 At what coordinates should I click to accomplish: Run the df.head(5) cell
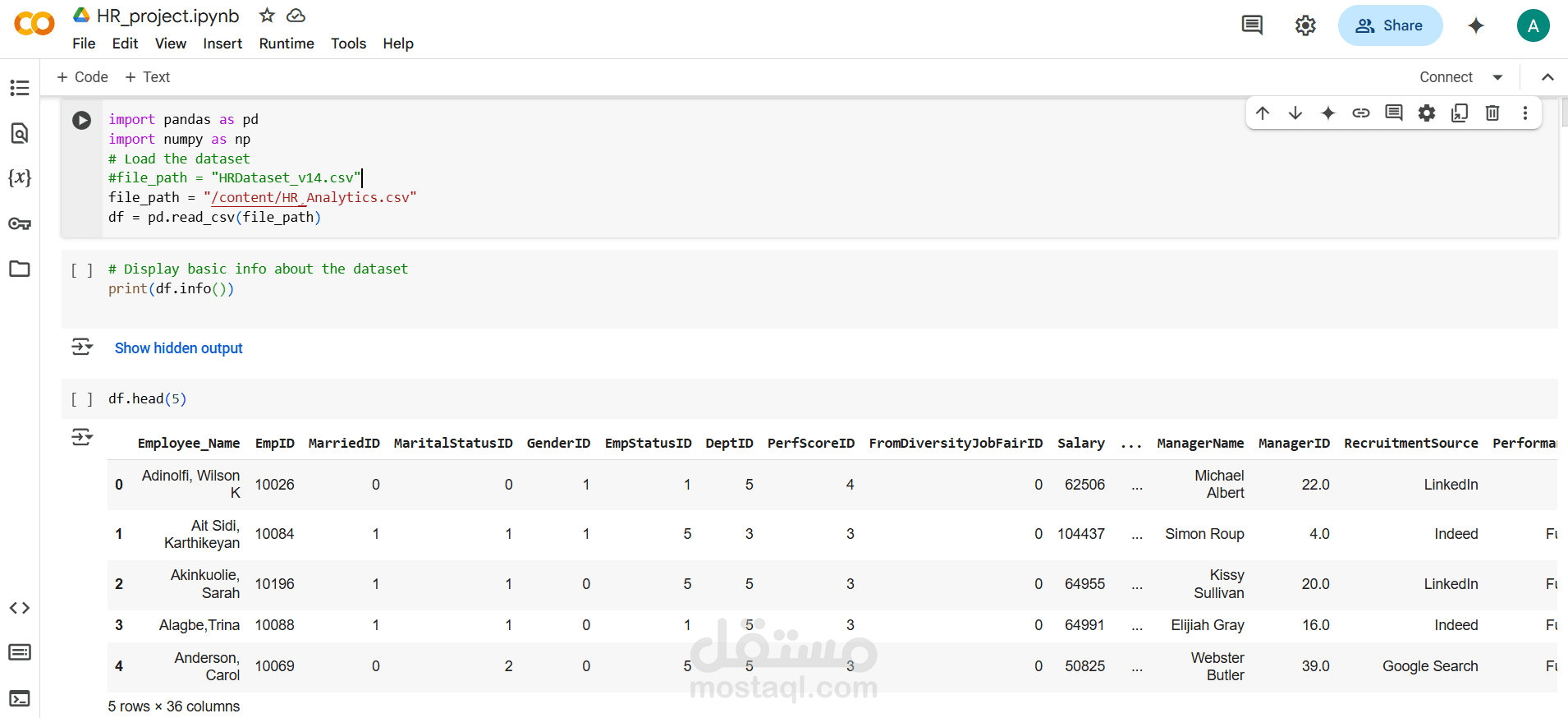coord(81,399)
